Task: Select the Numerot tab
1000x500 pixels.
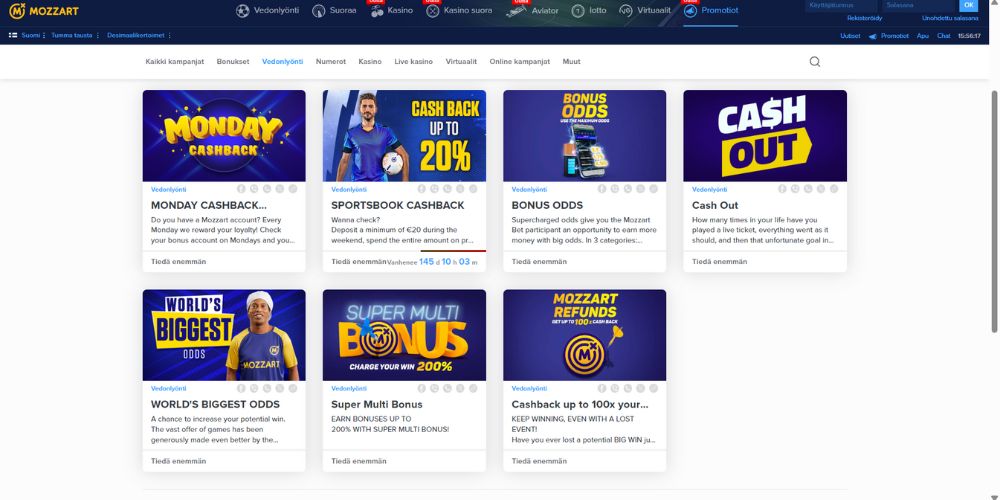Action: (330, 62)
